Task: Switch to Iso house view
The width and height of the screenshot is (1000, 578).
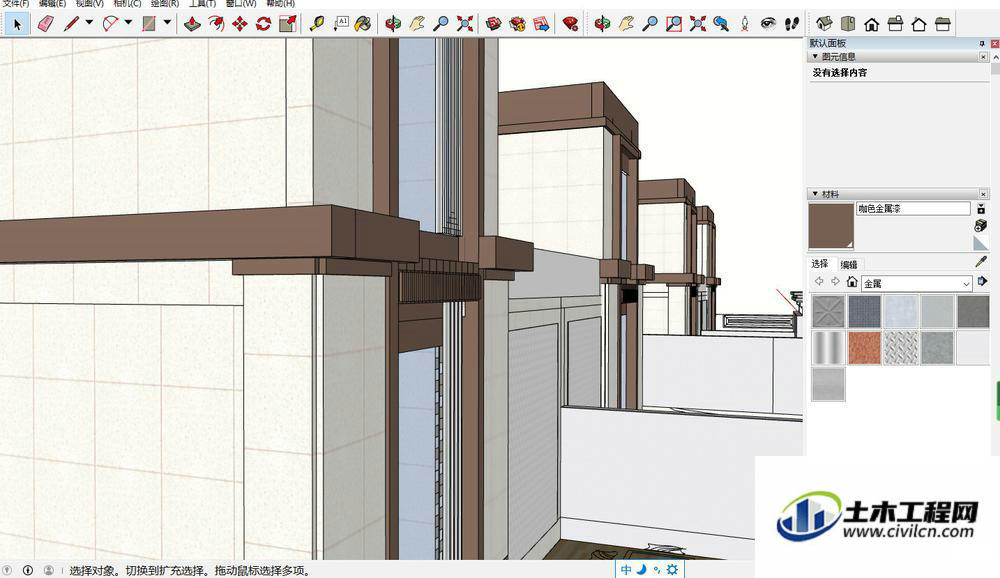Action: pos(824,24)
